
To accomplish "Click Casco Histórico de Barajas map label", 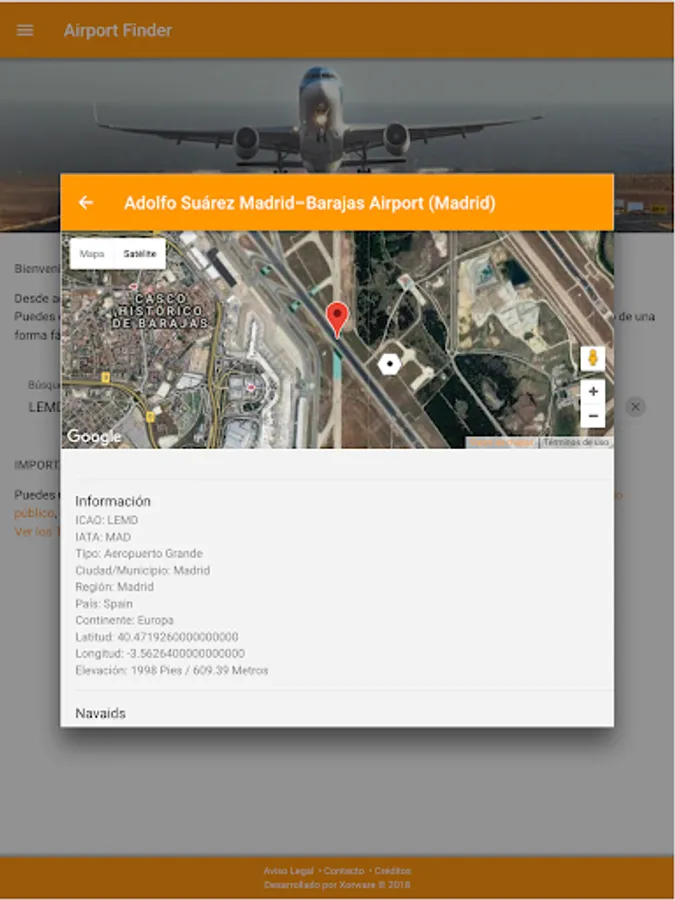I will tap(160, 311).
